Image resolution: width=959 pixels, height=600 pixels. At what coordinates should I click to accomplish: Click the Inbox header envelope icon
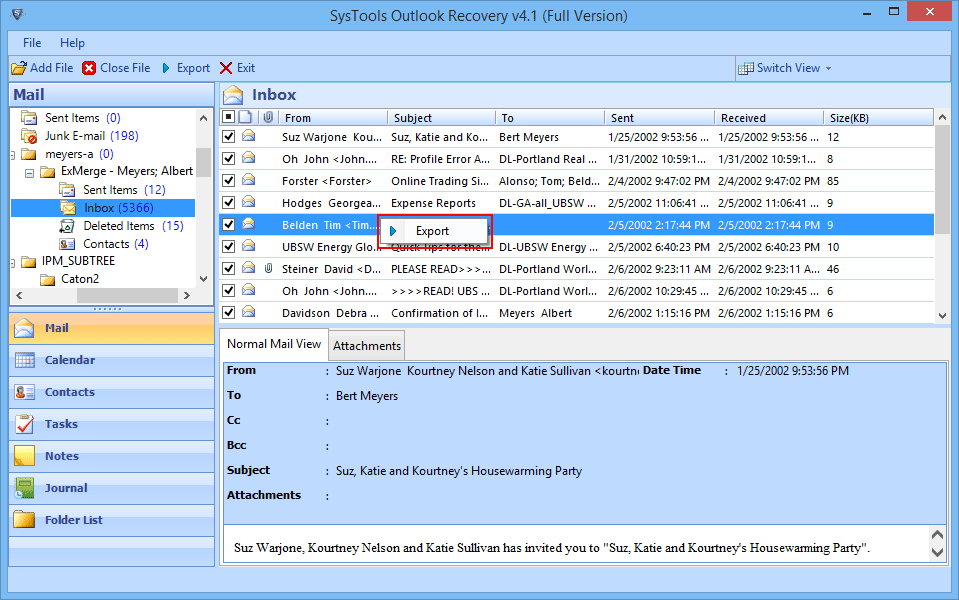click(233, 95)
